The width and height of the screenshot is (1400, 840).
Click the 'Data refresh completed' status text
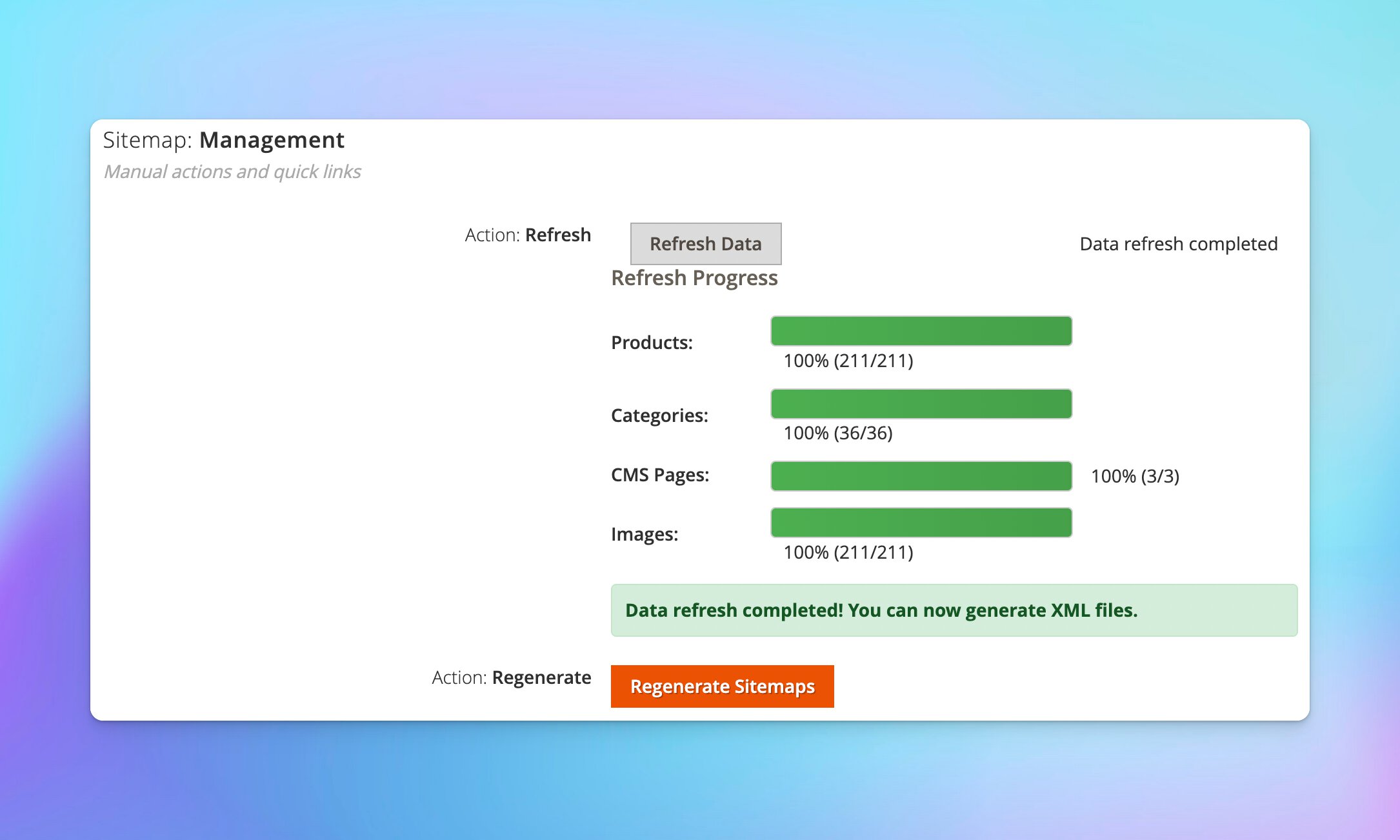(x=1178, y=244)
